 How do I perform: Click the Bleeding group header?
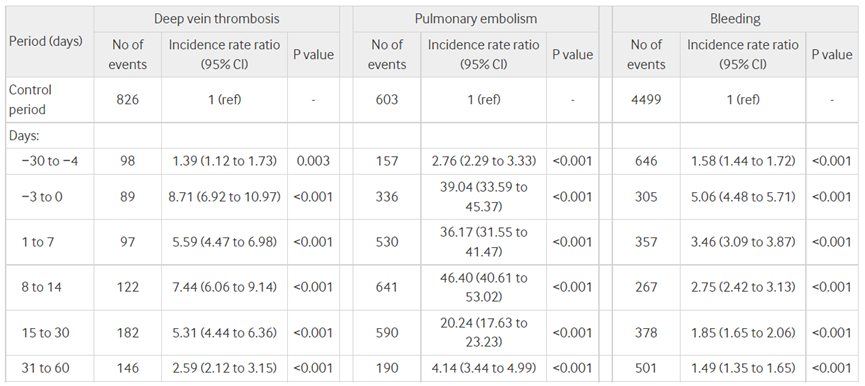pyautogui.click(x=735, y=19)
